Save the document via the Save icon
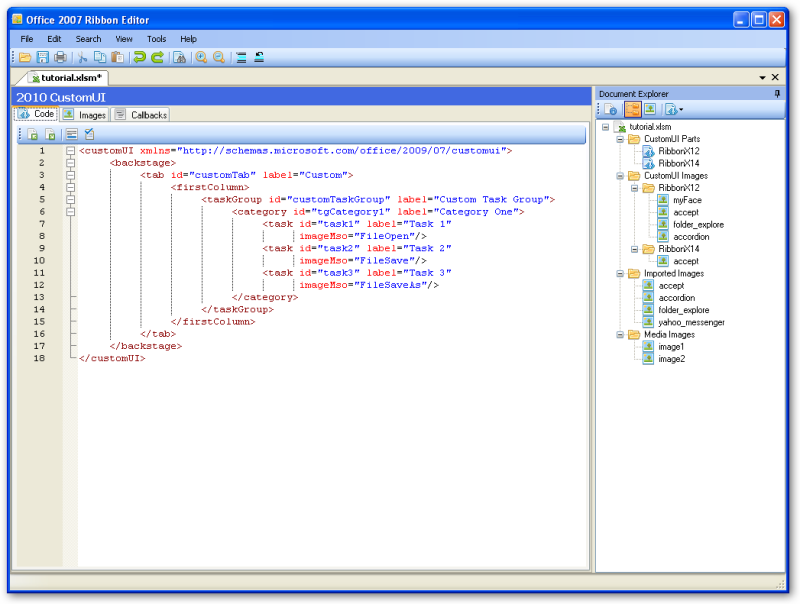The height and width of the screenshot is (604, 800). pos(41,57)
